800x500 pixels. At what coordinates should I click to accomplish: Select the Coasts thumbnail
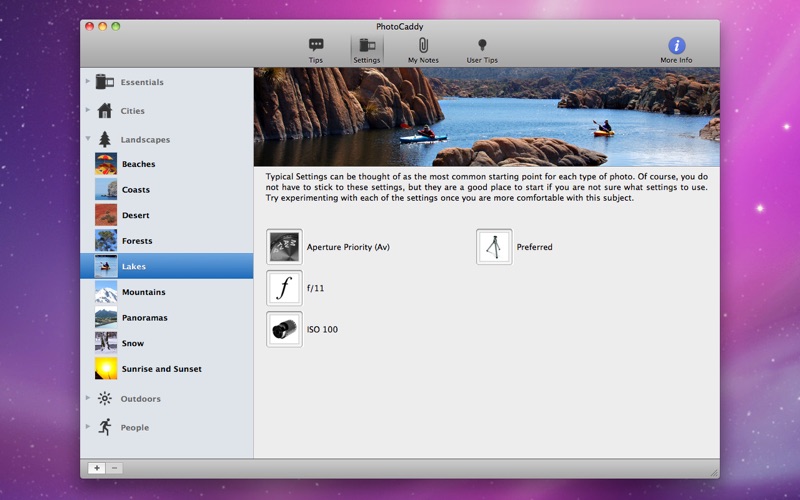click(106, 189)
